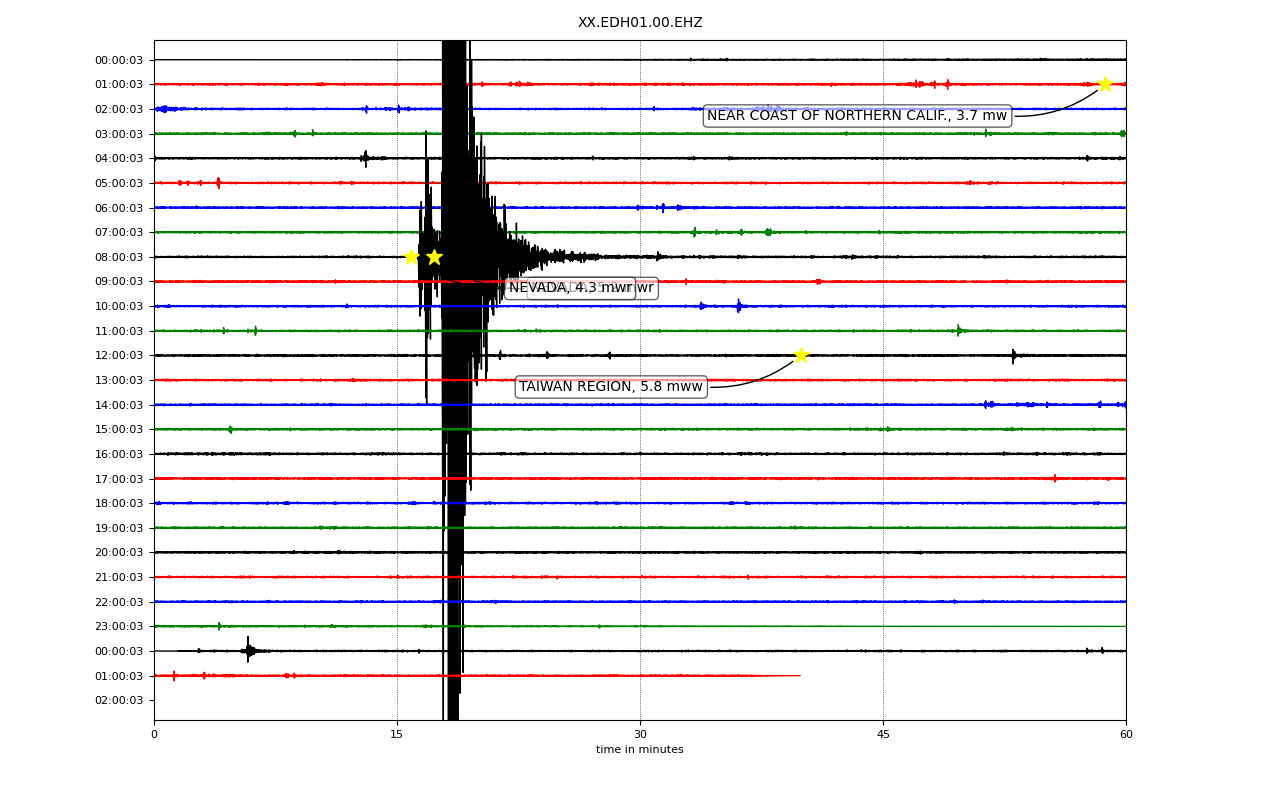The width and height of the screenshot is (1280, 800).
Task: Click the 'time in minutes' axis label
Action: click(x=640, y=750)
